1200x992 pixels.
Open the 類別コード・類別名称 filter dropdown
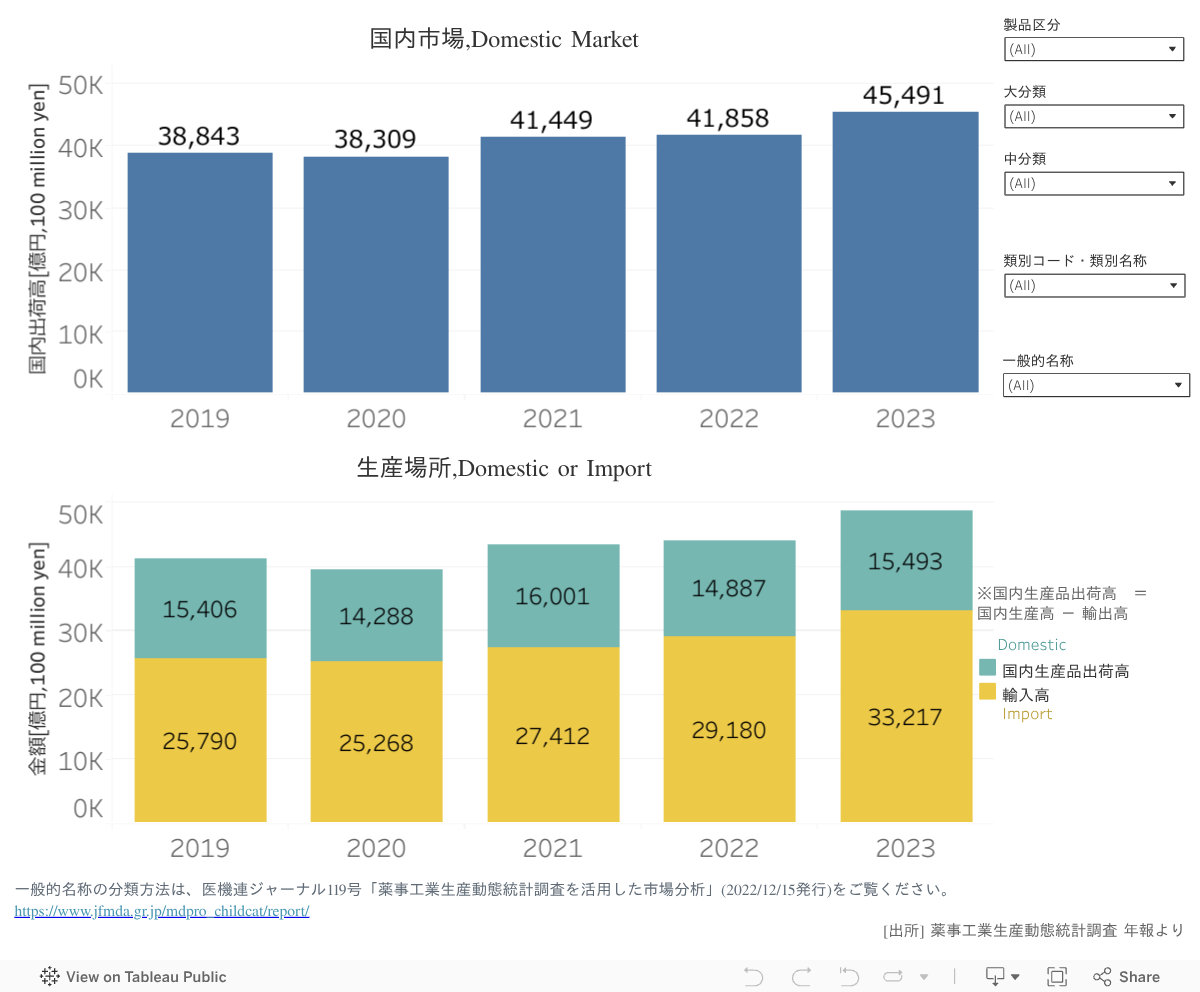tap(1093, 285)
